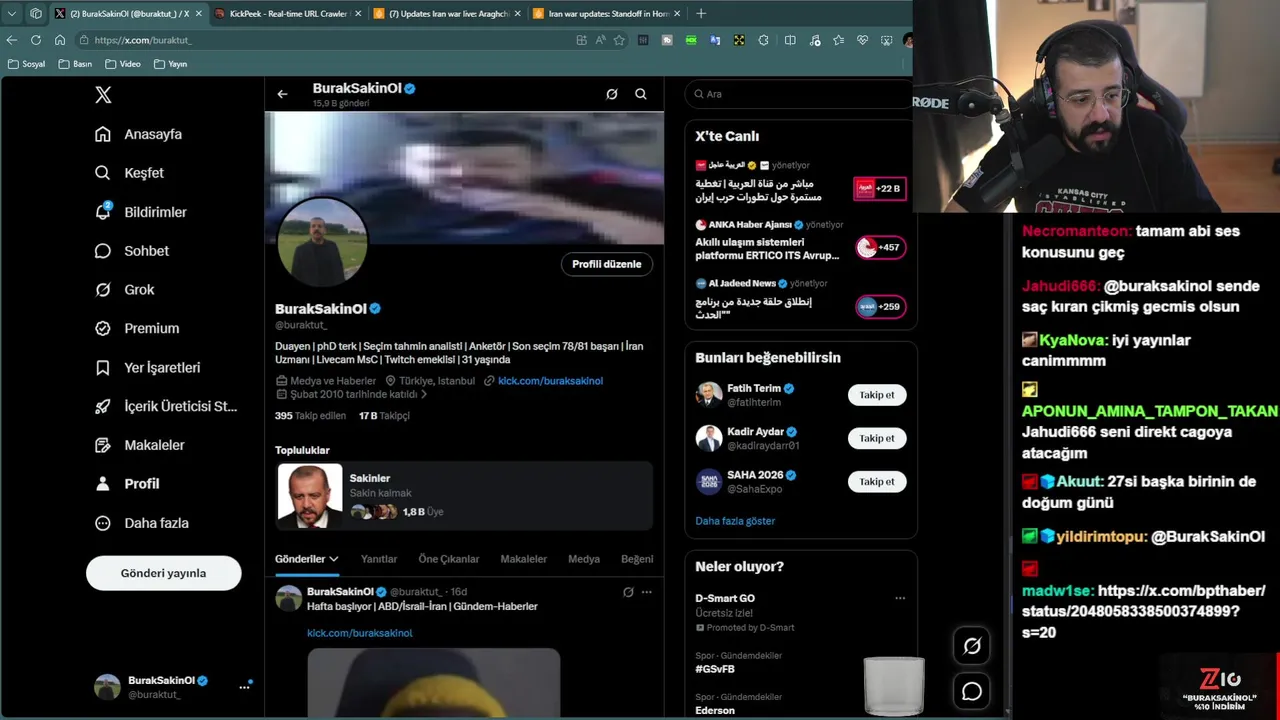Open Video bookmarks folder

click(x=124, y=64)
